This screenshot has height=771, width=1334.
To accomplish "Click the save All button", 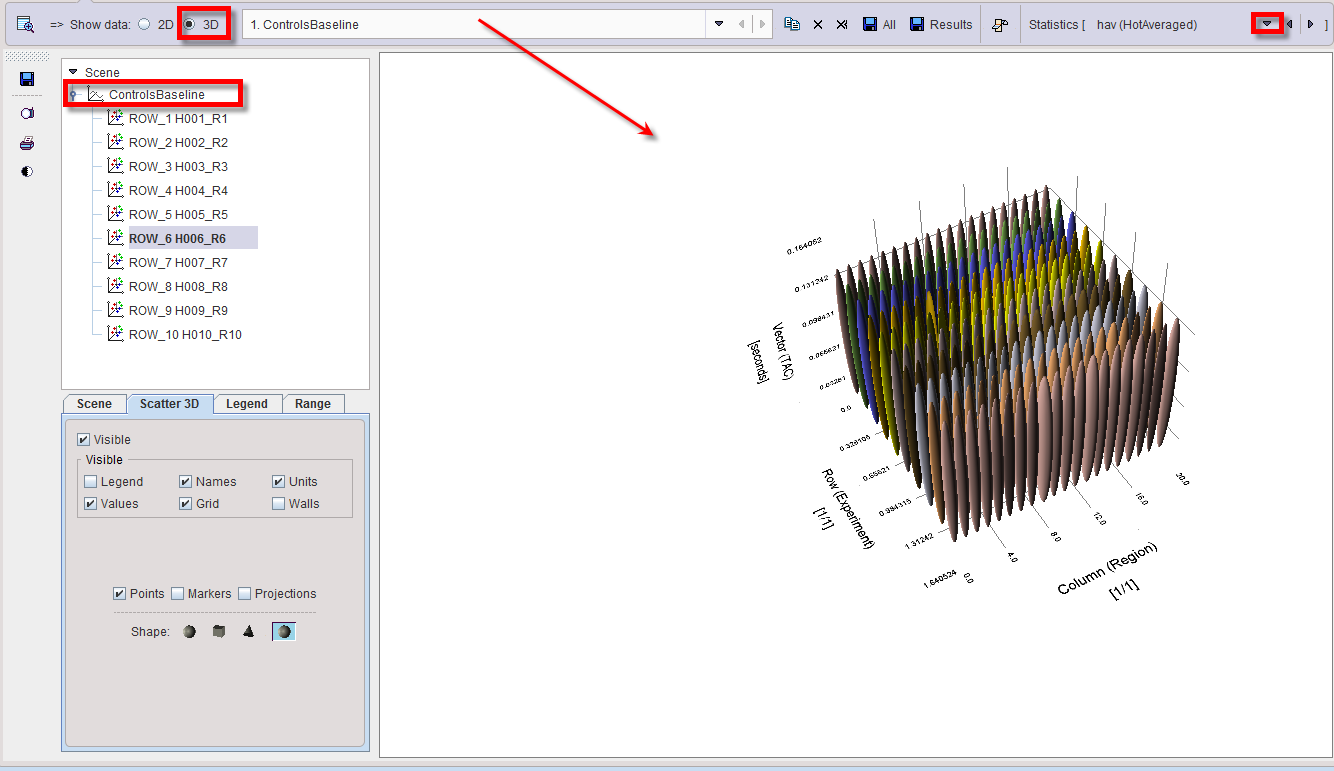I will (x=879, y=24).
